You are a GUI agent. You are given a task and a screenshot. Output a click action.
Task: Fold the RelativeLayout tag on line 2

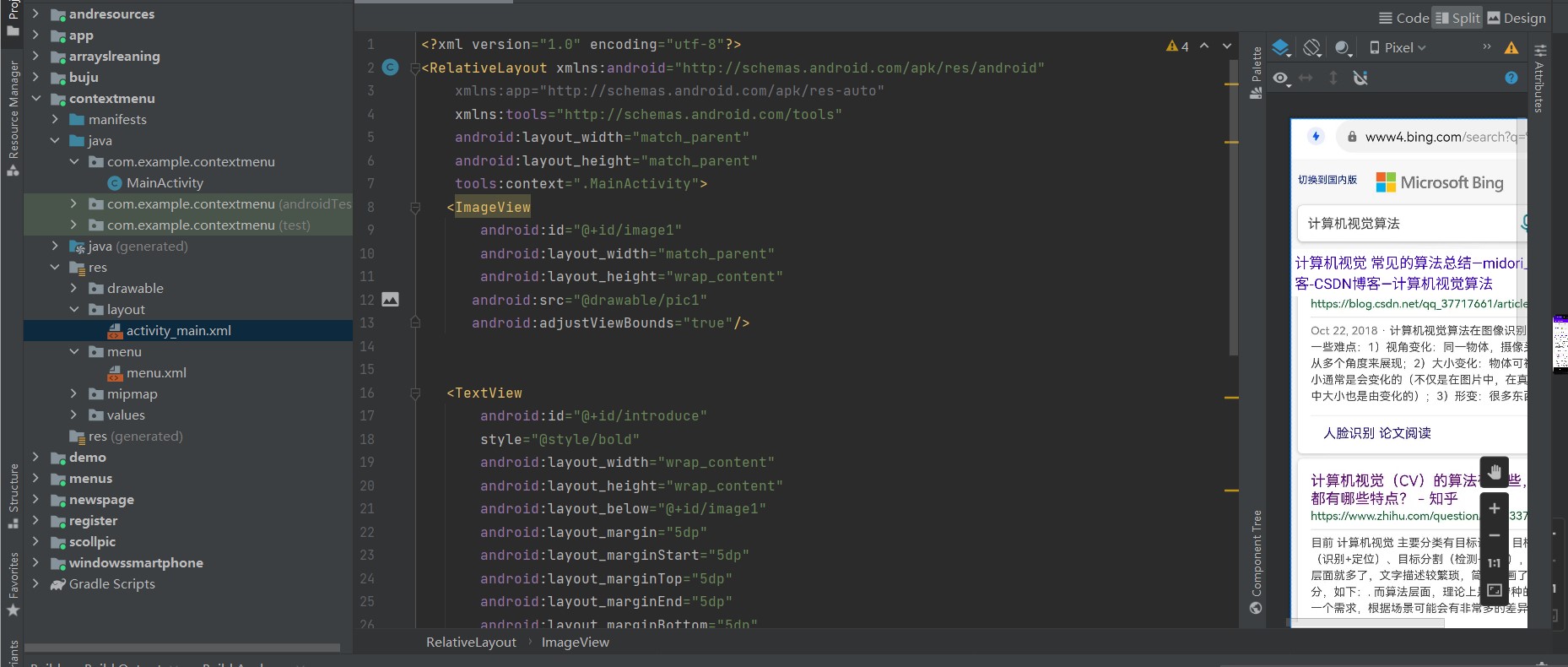point(414,68)
